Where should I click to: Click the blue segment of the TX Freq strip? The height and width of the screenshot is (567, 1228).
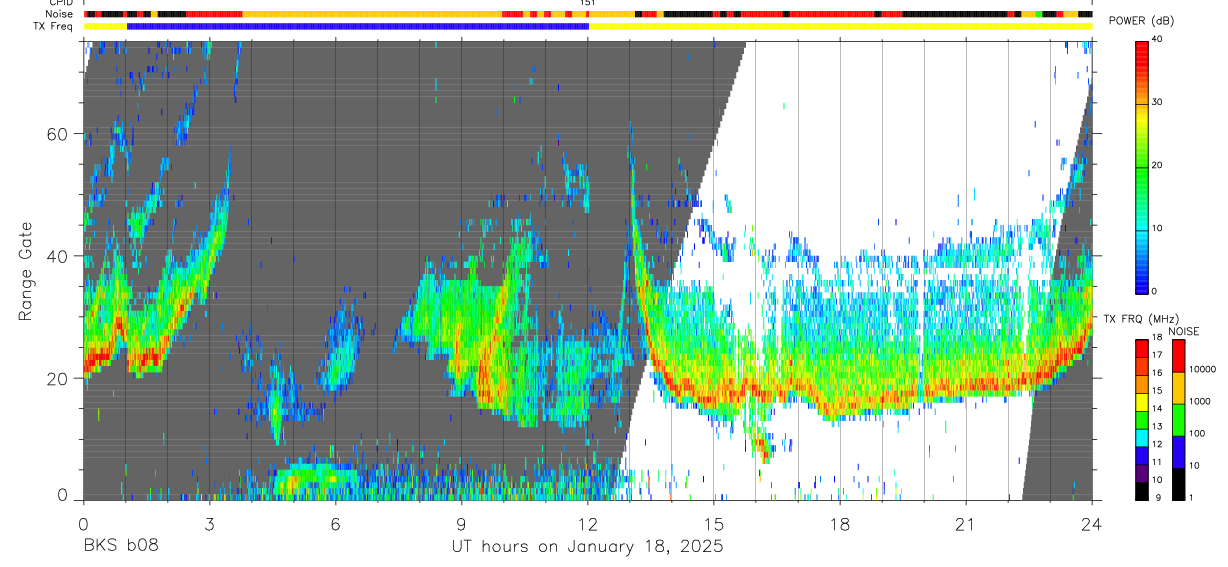[358, 26]
